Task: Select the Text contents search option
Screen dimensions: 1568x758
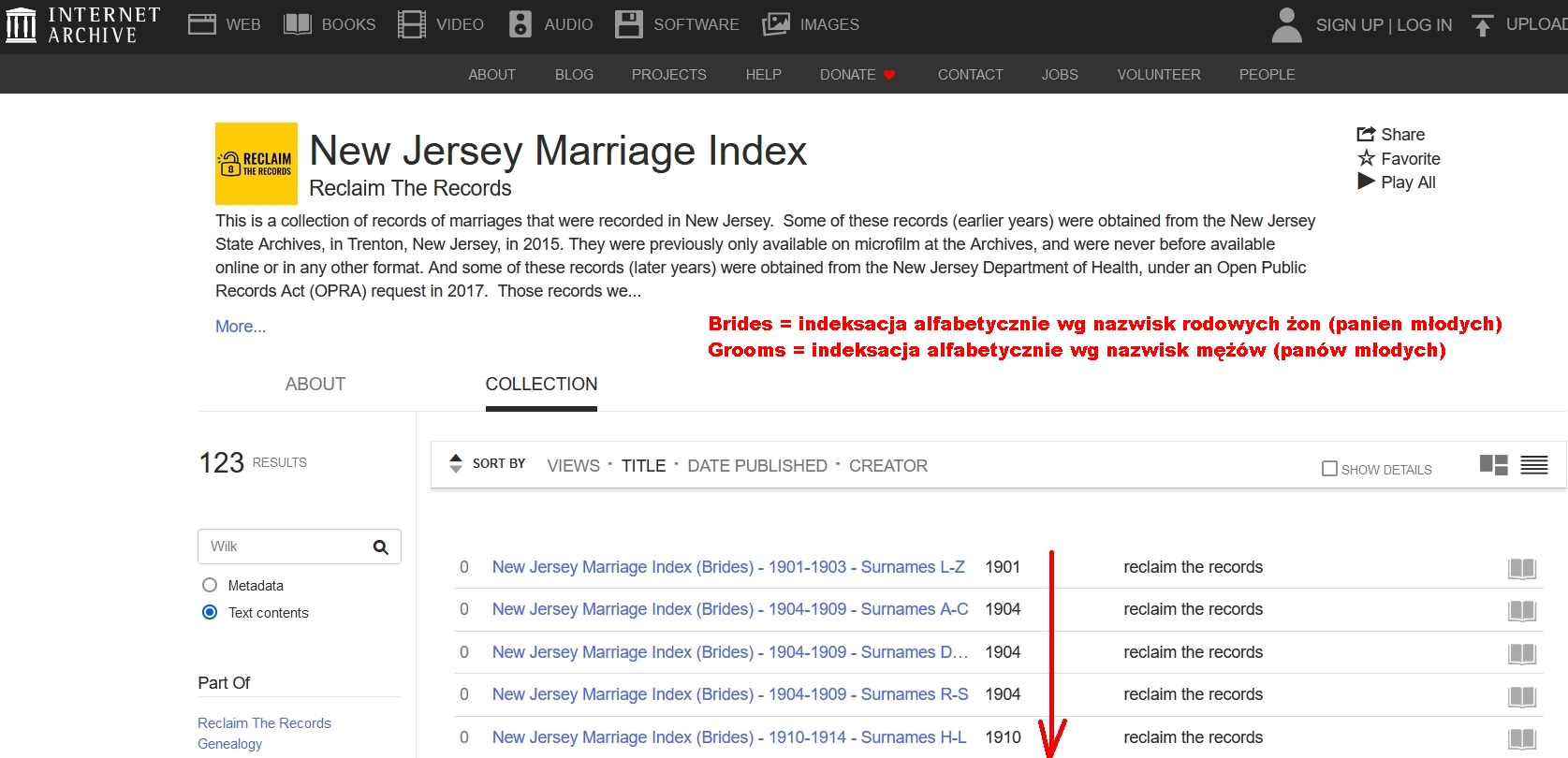Action: point(210,612)
